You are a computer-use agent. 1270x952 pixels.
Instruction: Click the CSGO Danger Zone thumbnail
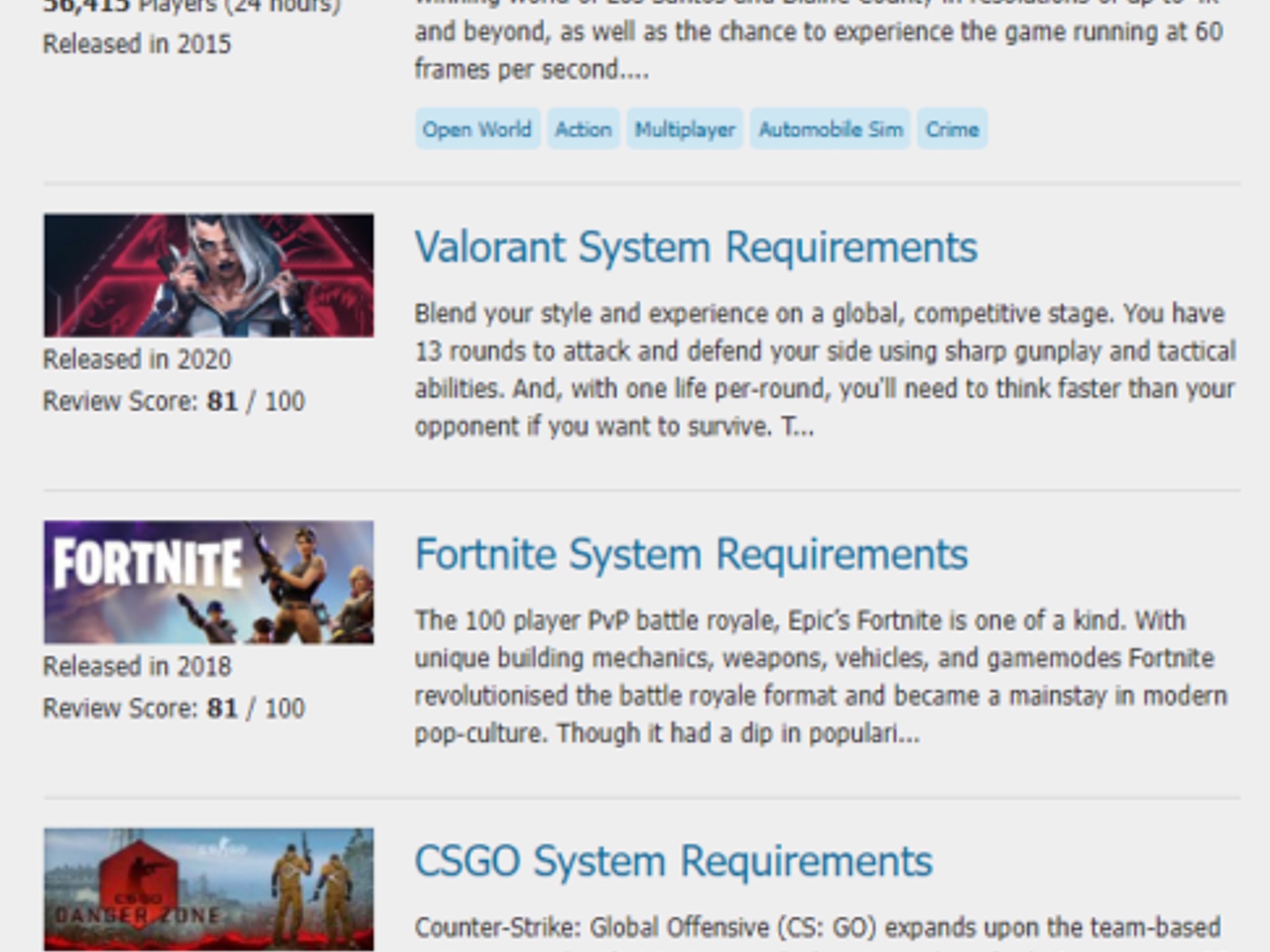coord(208,889)
